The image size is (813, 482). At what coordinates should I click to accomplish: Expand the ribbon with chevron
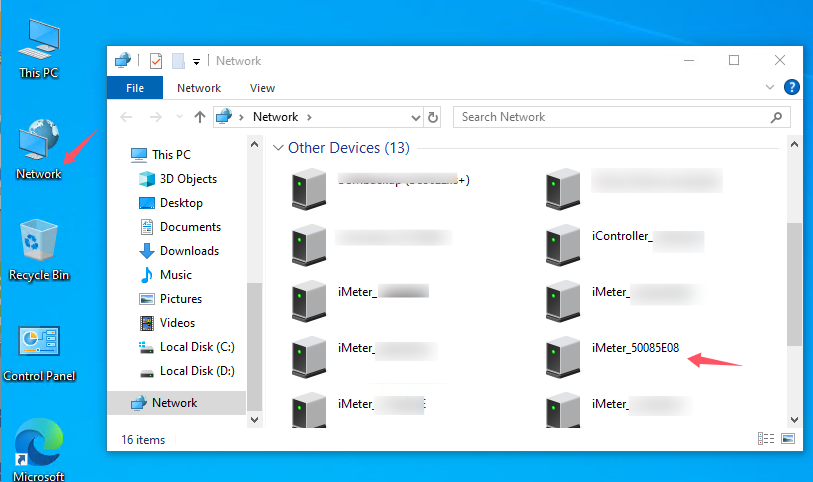click(x=771, y=88)
